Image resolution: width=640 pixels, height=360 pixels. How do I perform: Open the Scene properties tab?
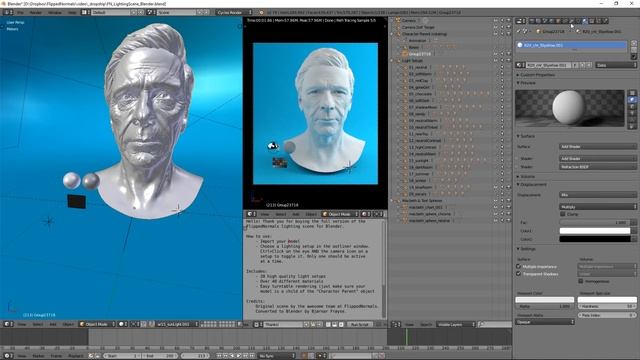click(x=545, y=21)
